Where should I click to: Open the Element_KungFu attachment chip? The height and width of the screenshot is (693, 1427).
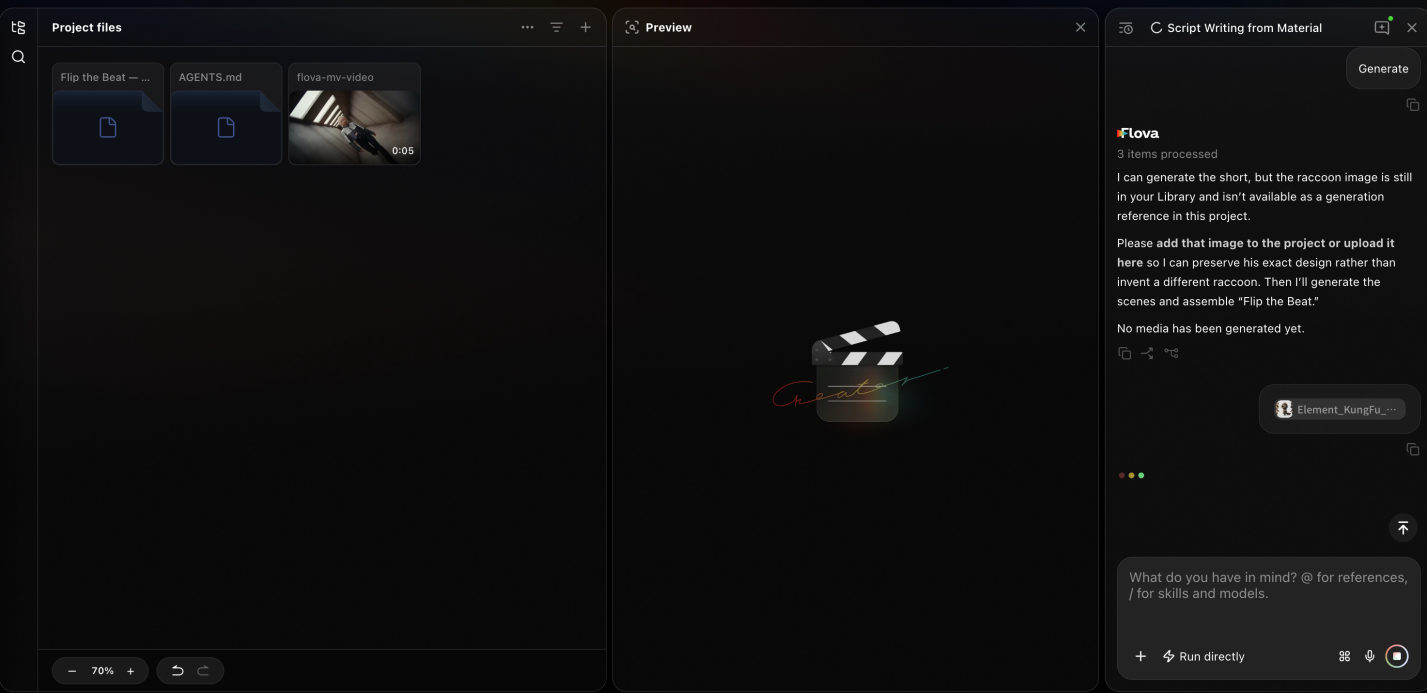click(x=1340, y=409)
